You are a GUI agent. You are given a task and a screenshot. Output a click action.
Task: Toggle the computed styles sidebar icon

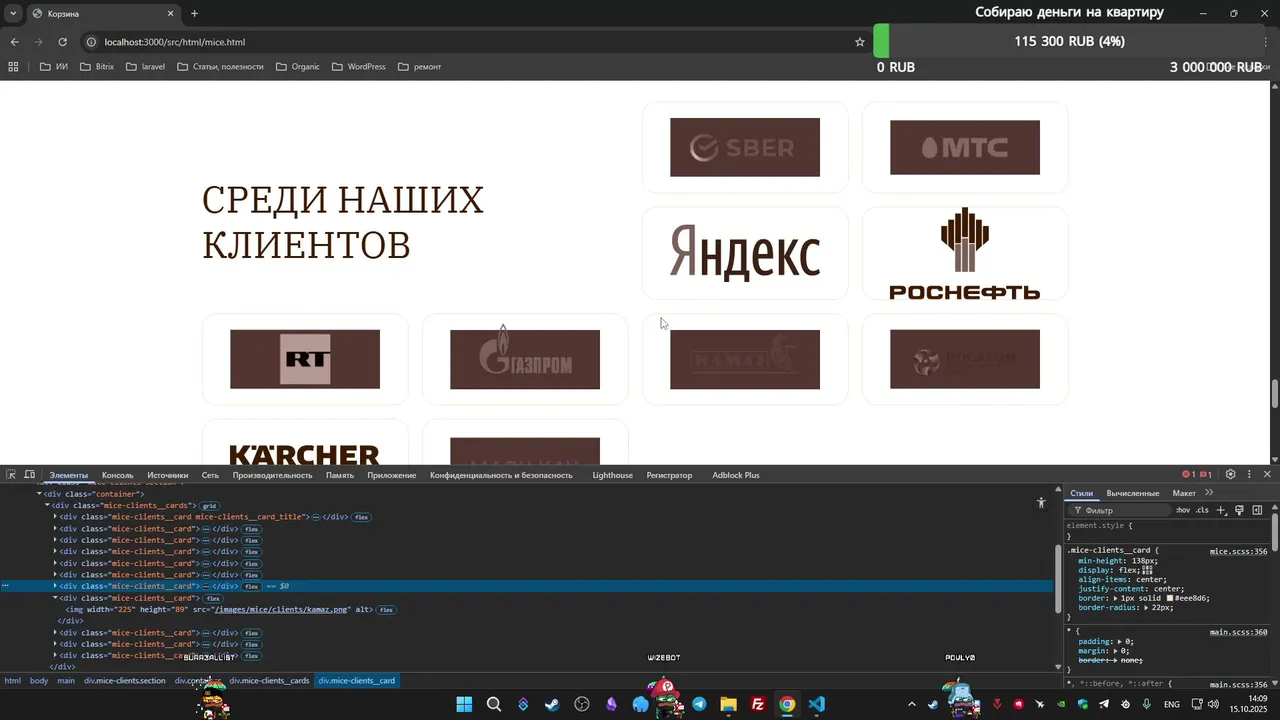click(x=1257, y=510)
